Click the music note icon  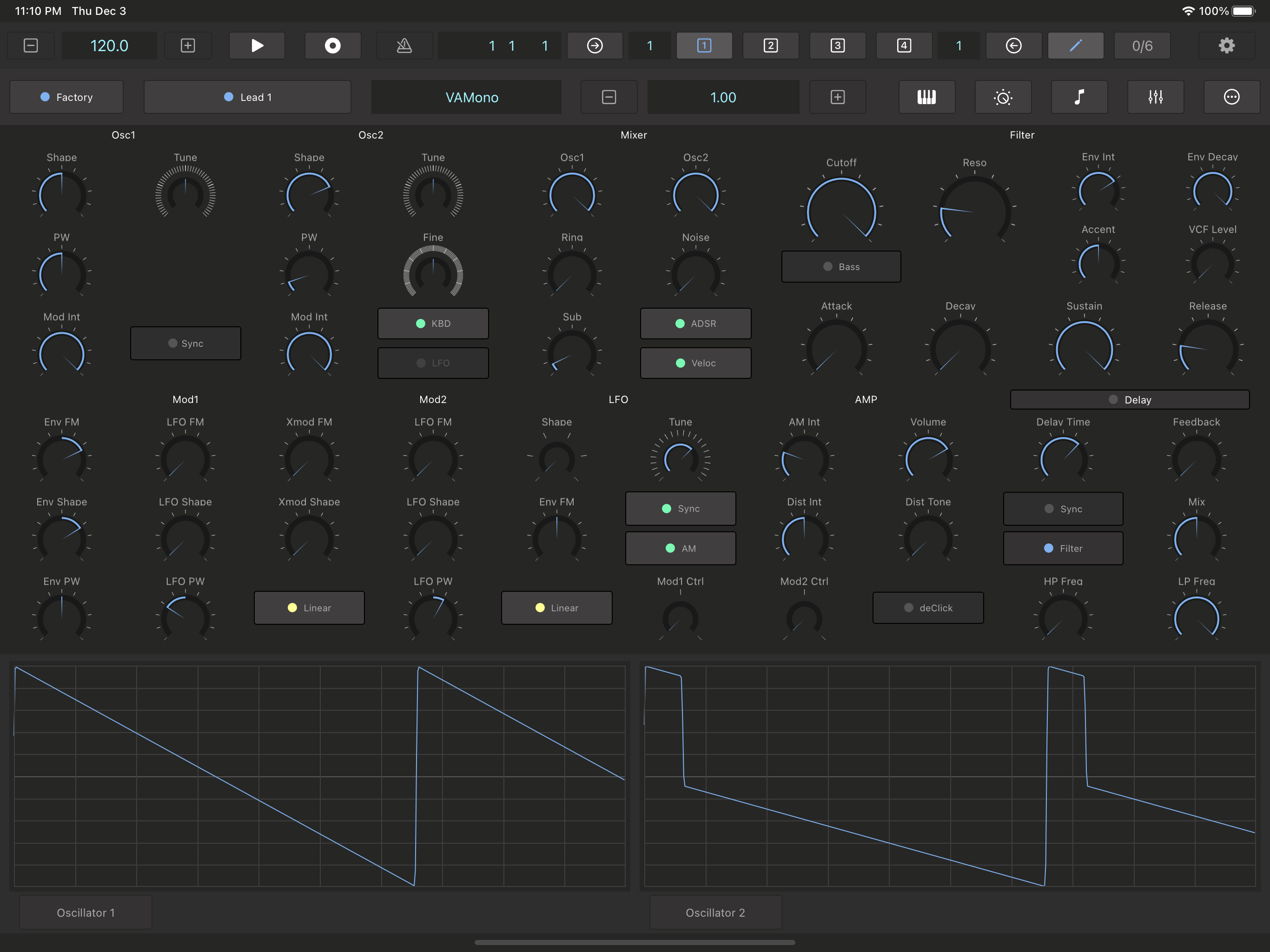[x=1079, y=97]
